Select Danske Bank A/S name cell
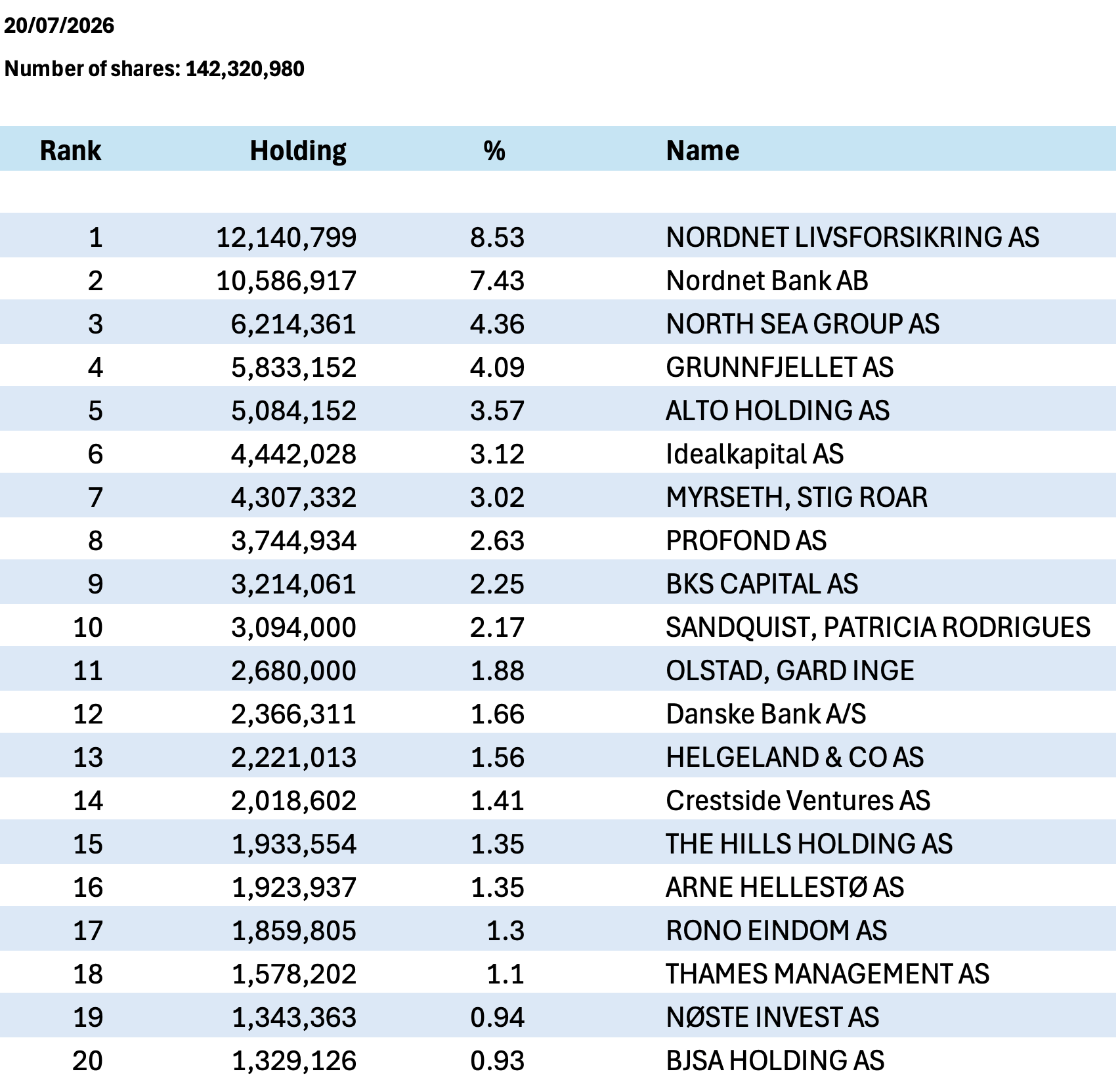Image resolution: width=1120 pixels, height=1082 pixels. [x=765, y=714]
